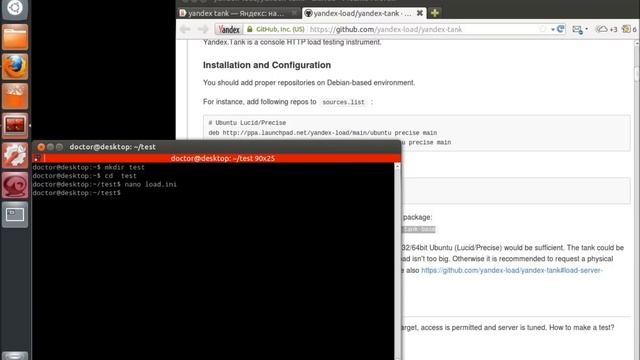This screenshot has width=640, height=360.
Task: Click the weather cloud +3 icon
Action: [606, 29]
